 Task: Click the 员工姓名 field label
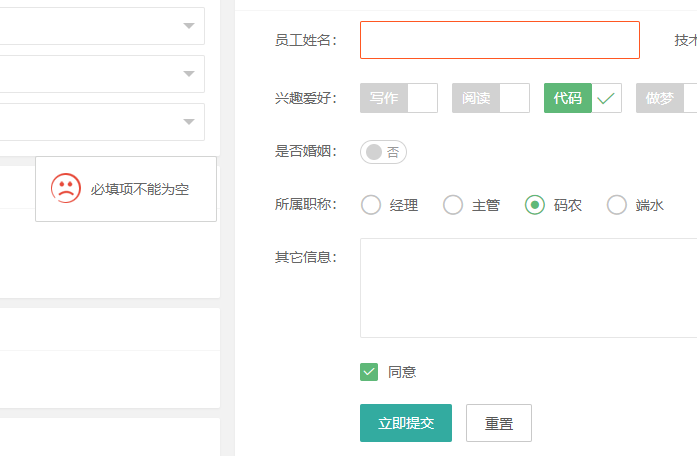305,40
